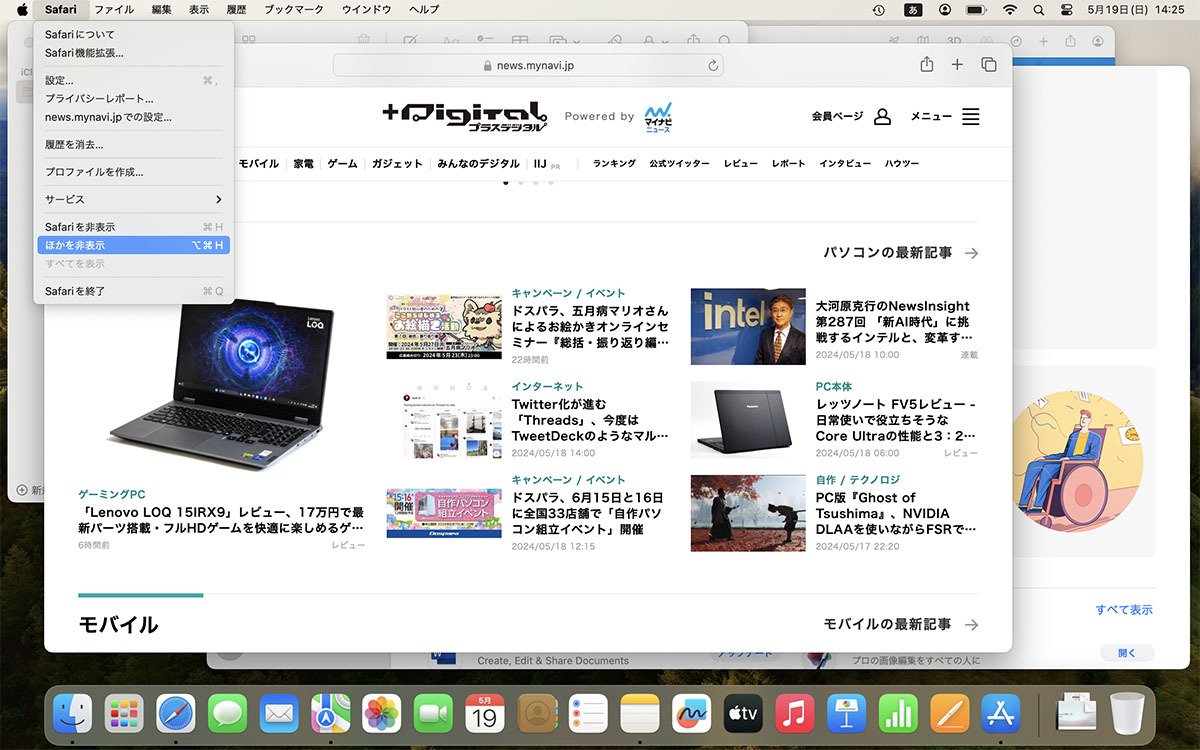The width and height of the screenshot is (1200, 750).
Task: Go to ガジェット category tab
Action: pyautogui.click(x=397, y=163)
